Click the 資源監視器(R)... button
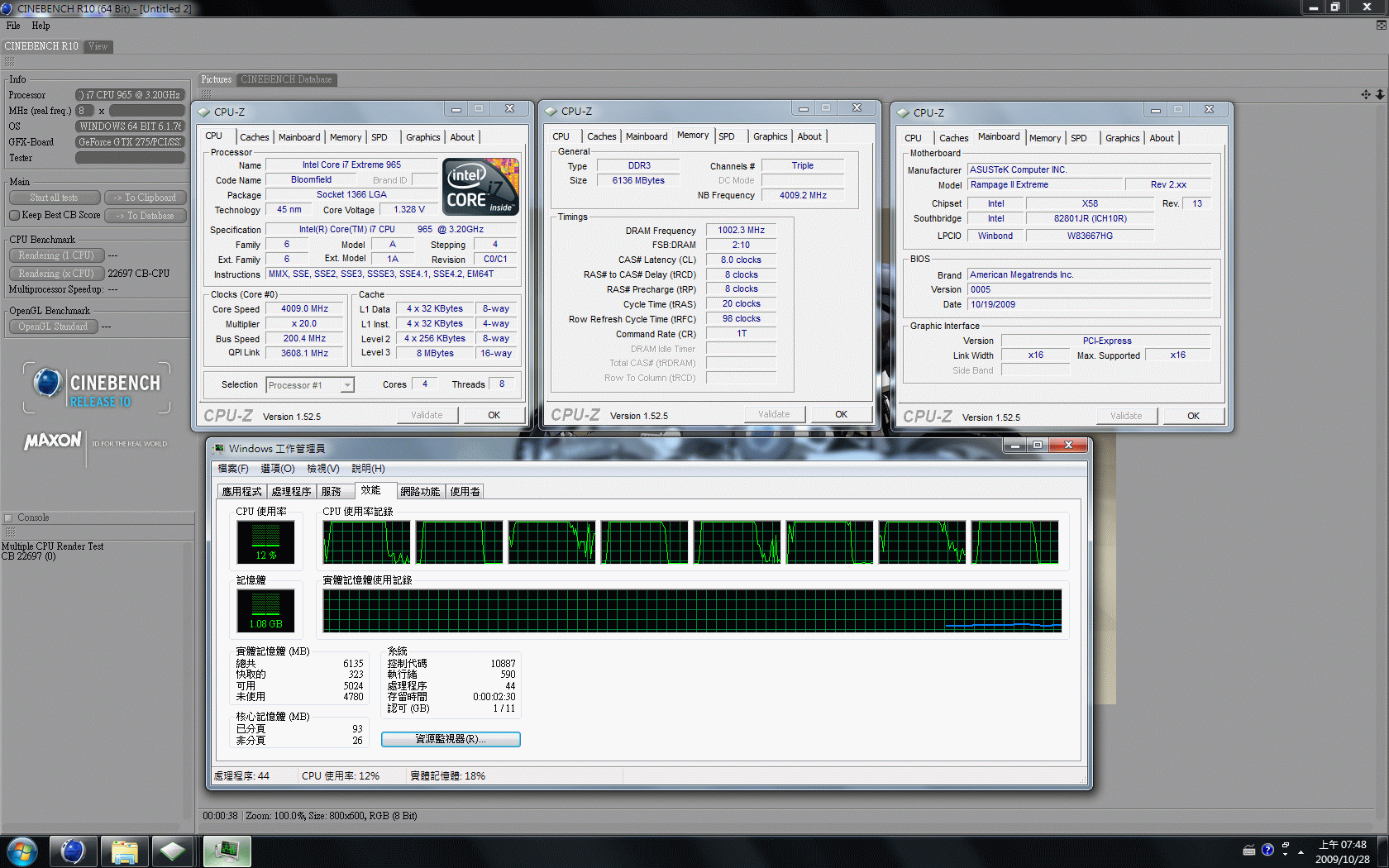Image resolution: width=1389 pixels, height=868 pixels. click(x=451, y=739)
